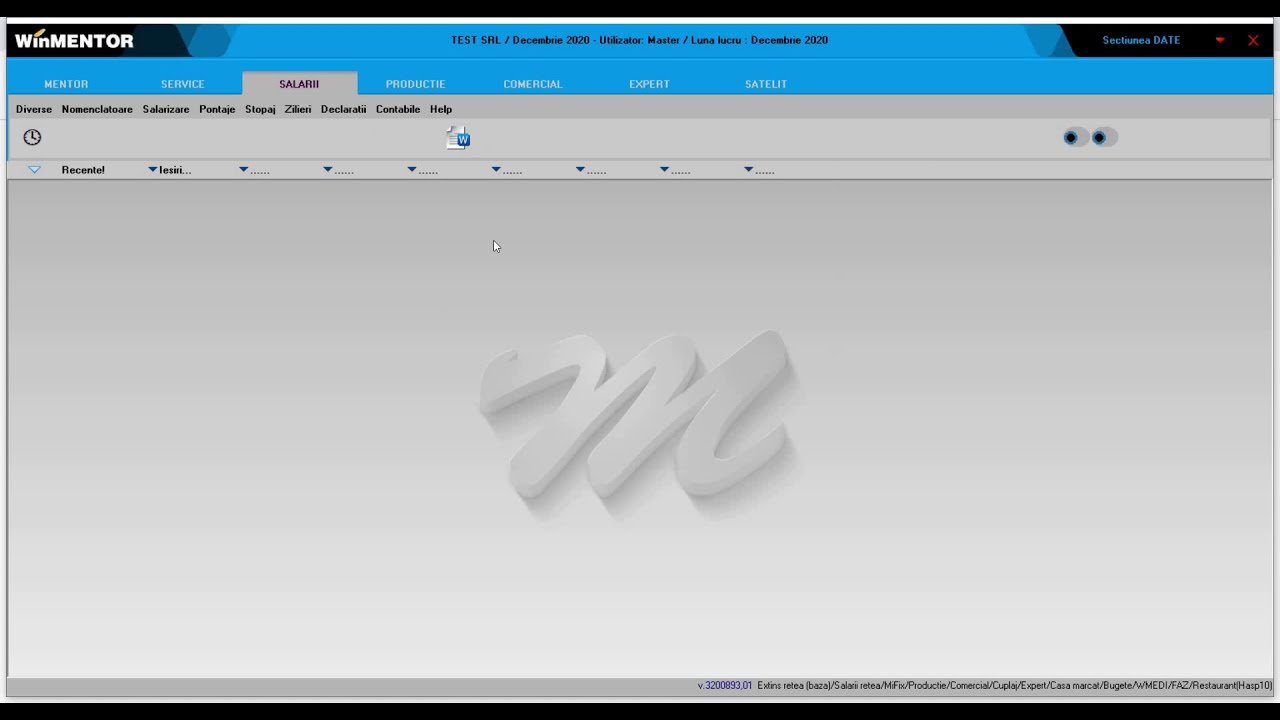Screen dimensions: 1280x720
Task: Switch to the SERVICE module tab
Action: coord(182,84)
